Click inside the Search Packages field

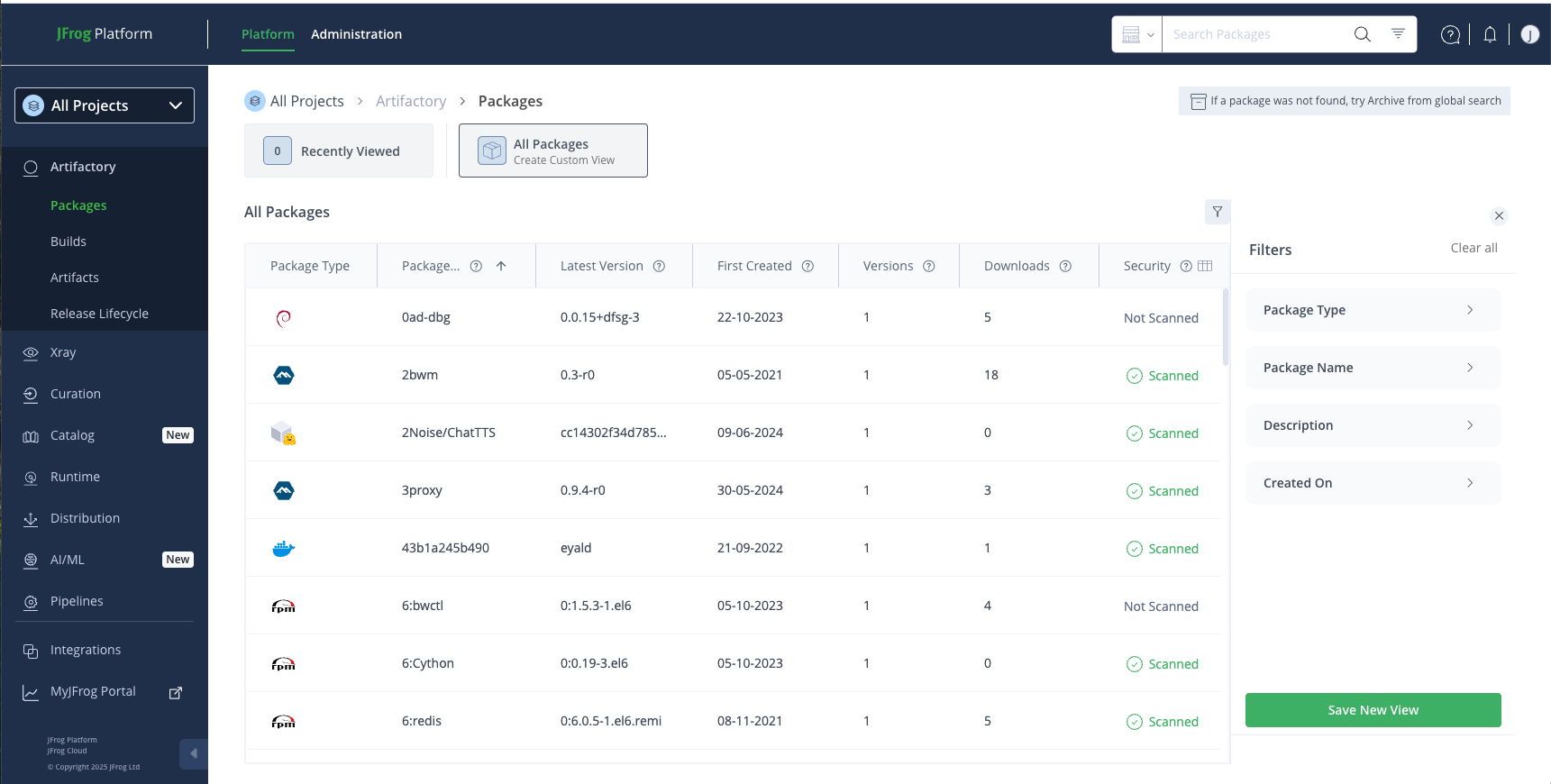click(1257, 34)
